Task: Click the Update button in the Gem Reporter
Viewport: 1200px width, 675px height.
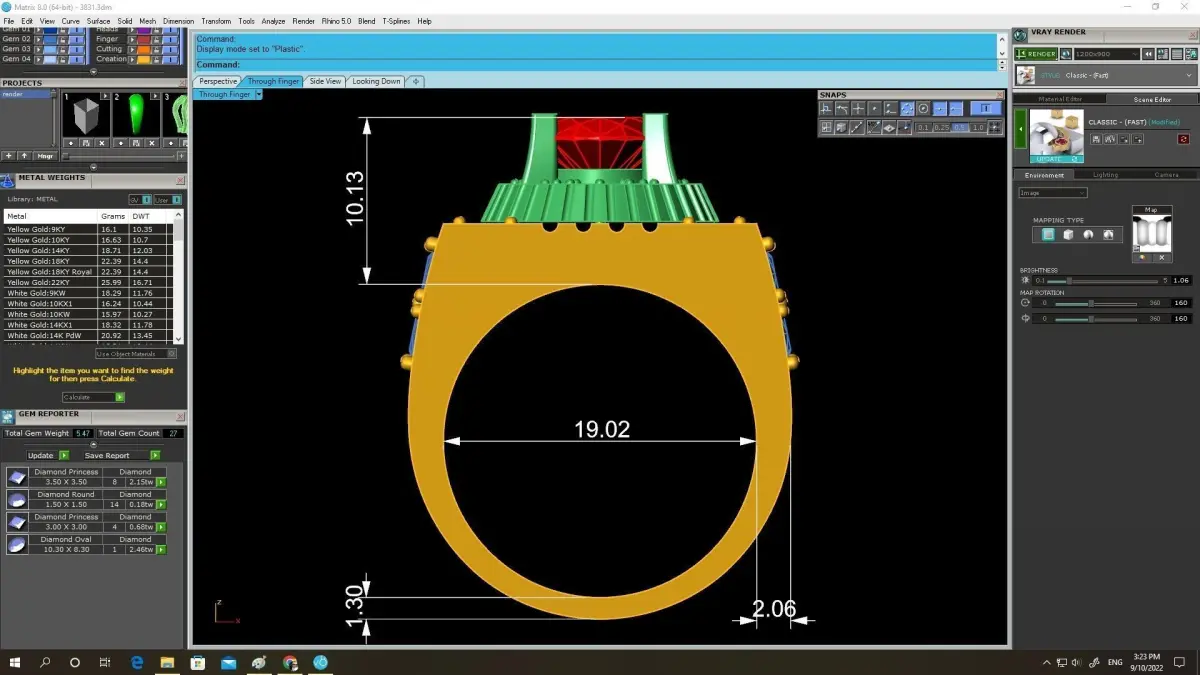Action: tap(47, 456)
